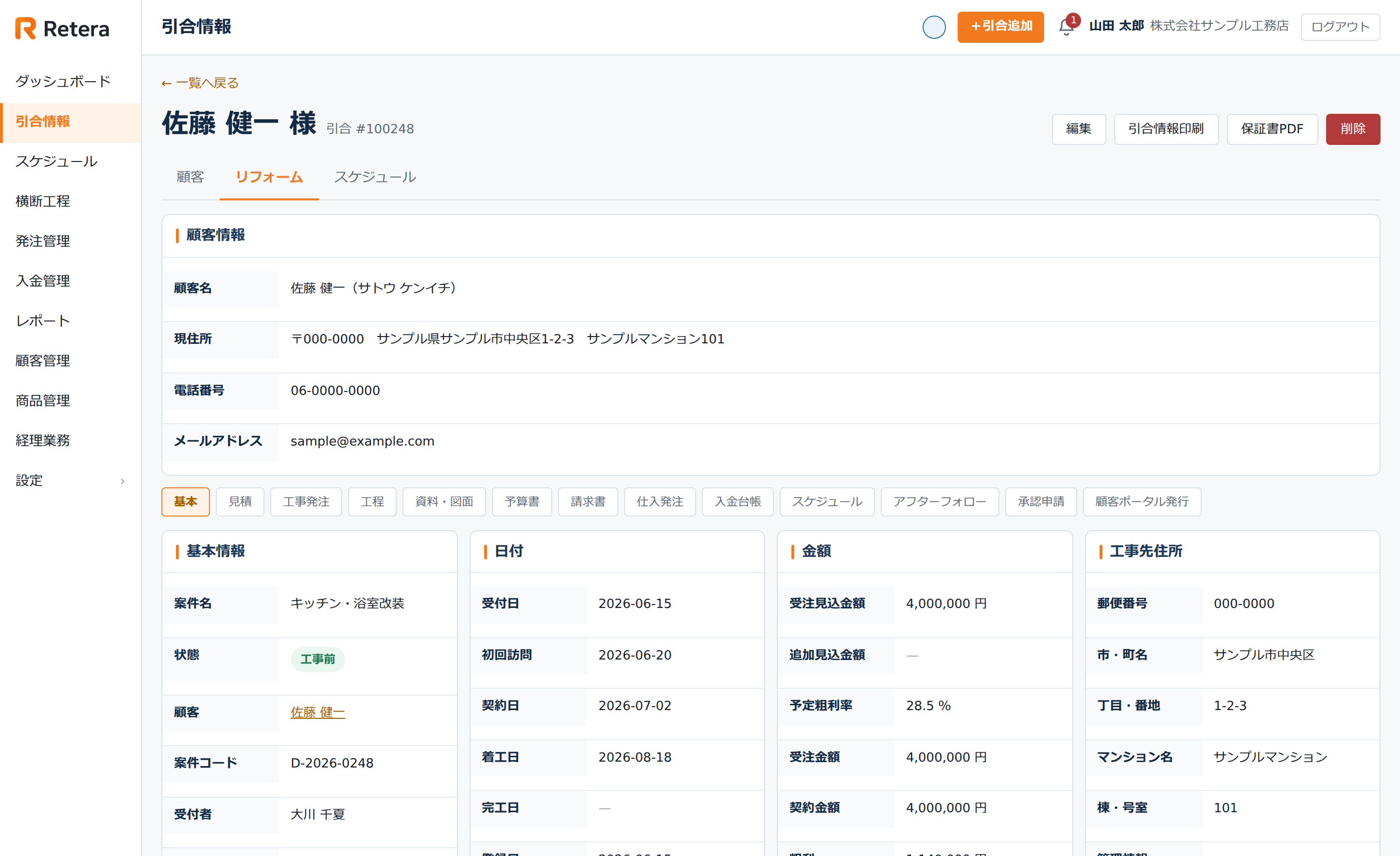Open ダッシュボード in the sidebar
This screenshot has width=1400, height=856.
tap(70, 81)
